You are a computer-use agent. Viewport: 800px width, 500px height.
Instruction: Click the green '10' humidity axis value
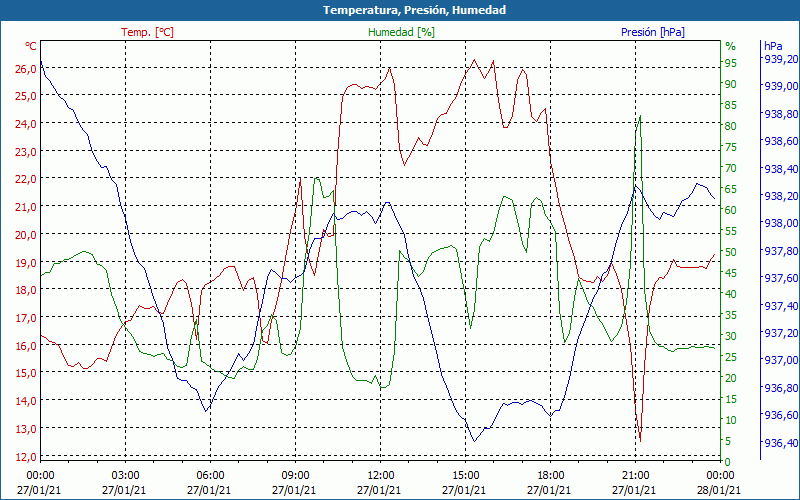(x=731, y=420)
